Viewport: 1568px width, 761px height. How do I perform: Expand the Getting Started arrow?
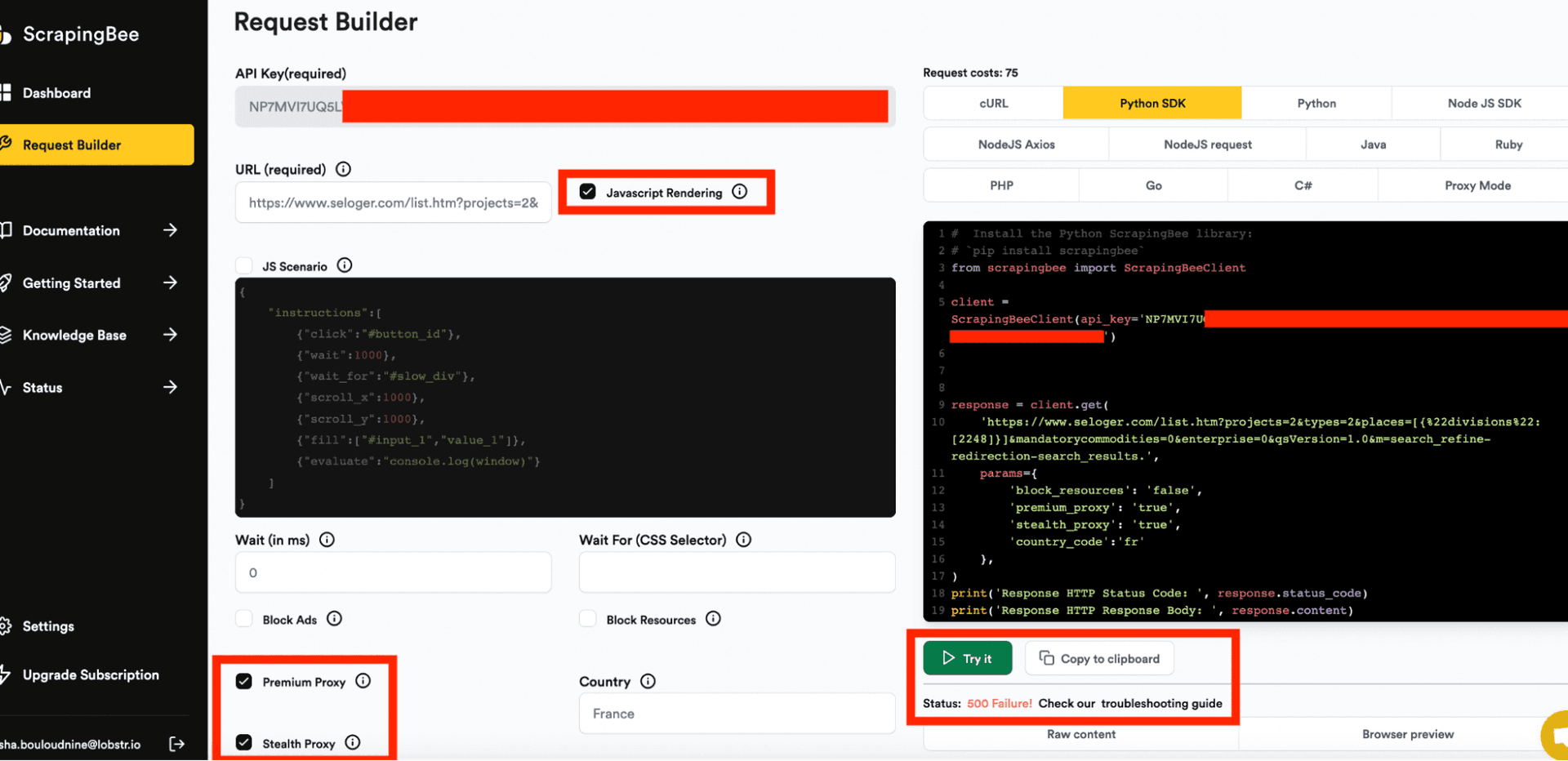[170, 283]
